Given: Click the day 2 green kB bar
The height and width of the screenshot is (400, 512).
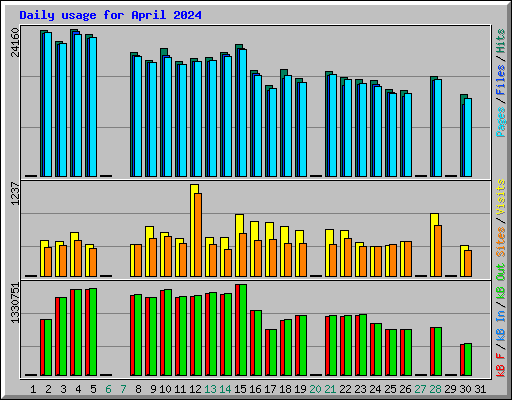Looking at the screenshot, I should pos(48,347).
